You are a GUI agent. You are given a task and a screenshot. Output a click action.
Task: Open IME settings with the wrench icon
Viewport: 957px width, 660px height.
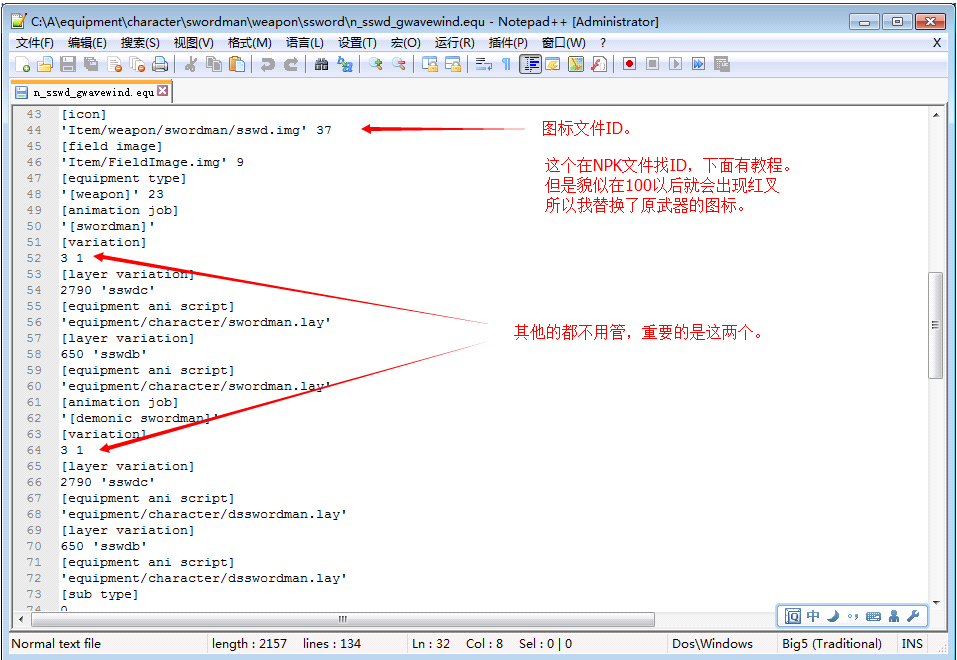912,616
